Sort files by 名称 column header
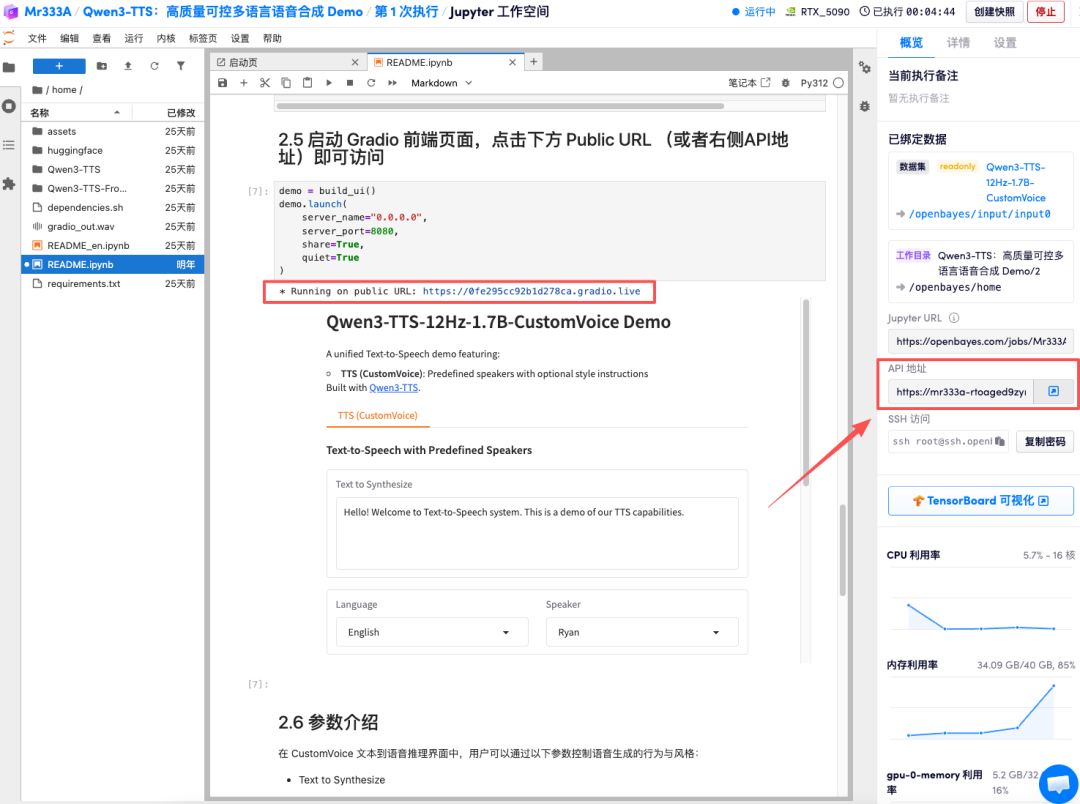 pyautogui.click(x=76, y=112)
